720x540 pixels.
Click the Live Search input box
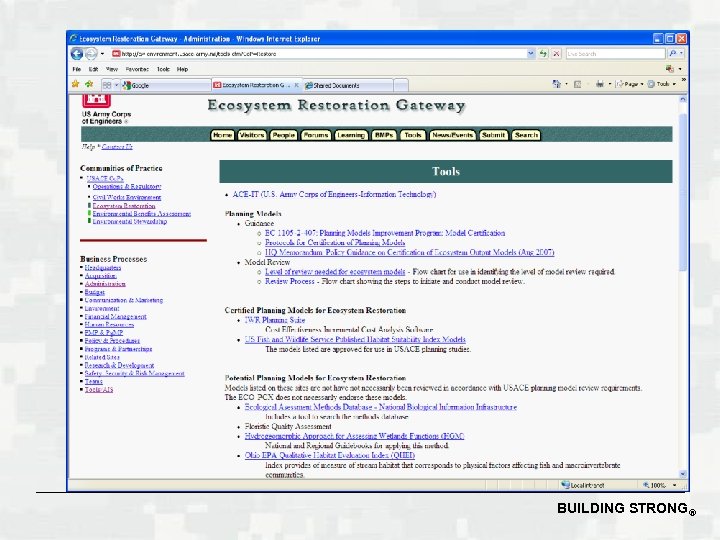point(615,54)
